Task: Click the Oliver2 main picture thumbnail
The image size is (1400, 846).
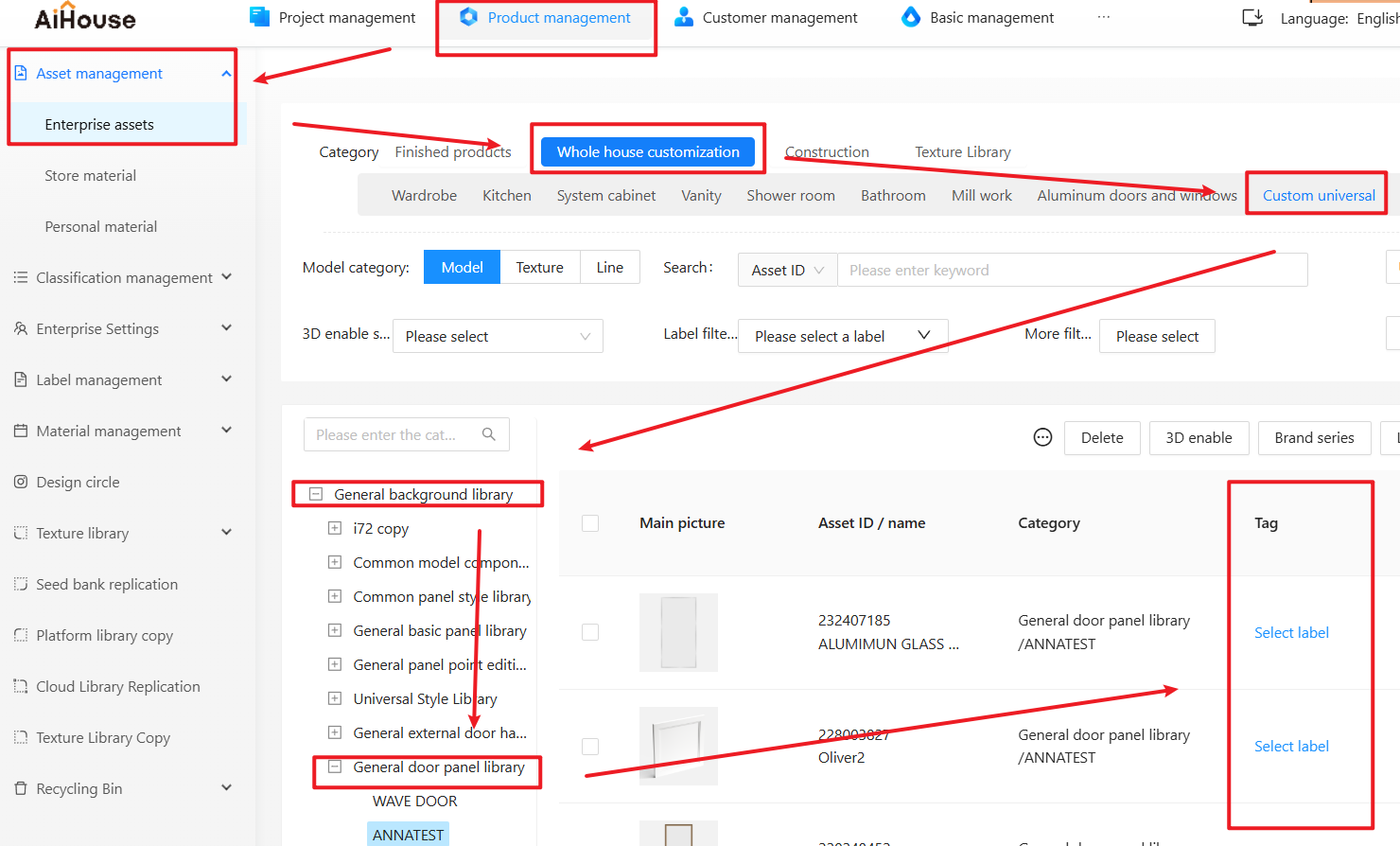Action: coord(678,747)
